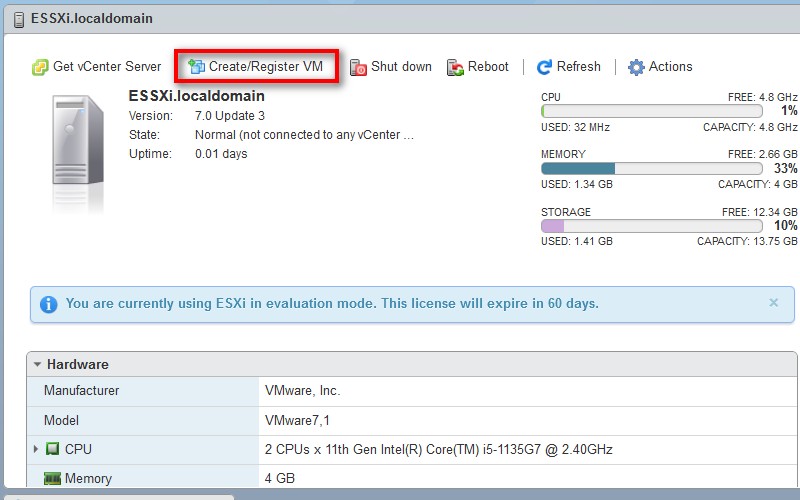Click USED: 32 MHz text
The image size is (800, 500).
(x=575, y=127)
